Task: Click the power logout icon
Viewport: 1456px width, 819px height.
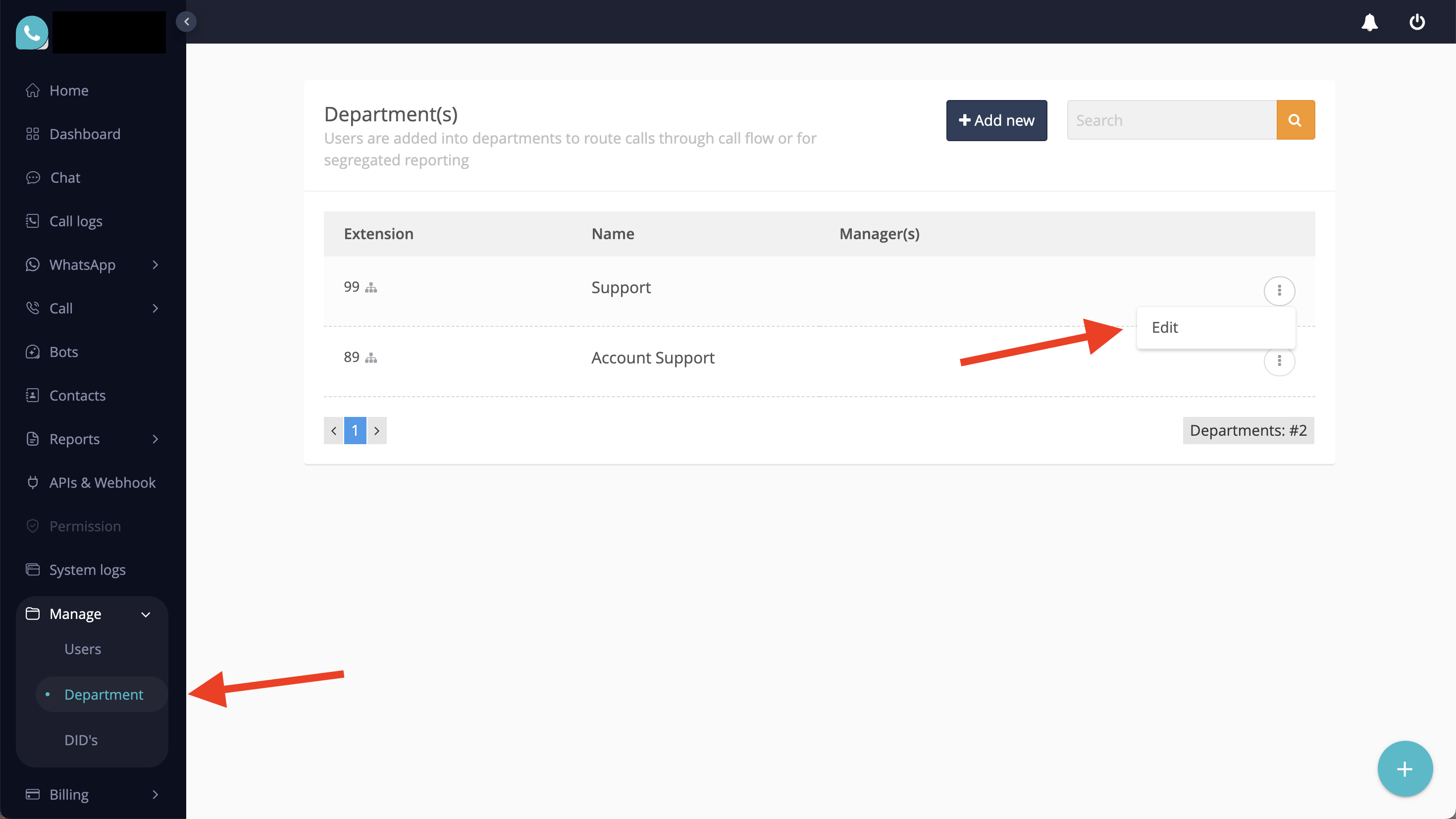Action: coord(1416,23)
